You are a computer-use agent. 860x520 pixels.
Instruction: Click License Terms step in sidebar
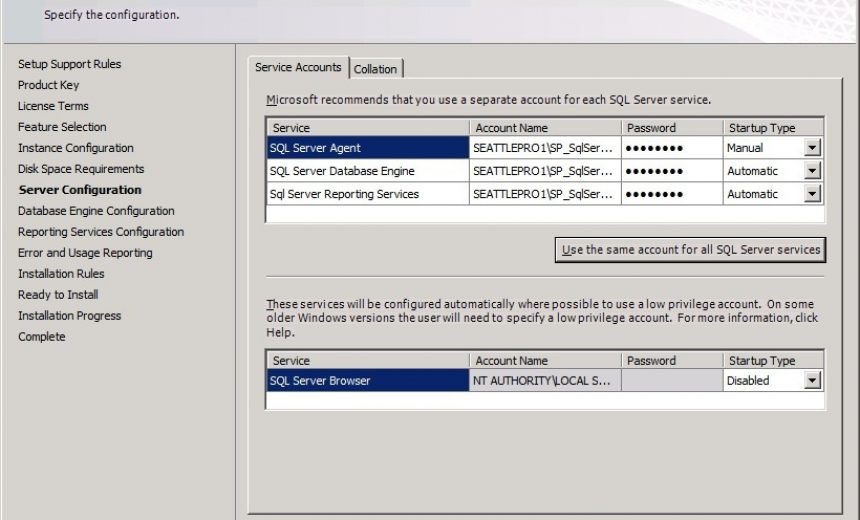53,106
